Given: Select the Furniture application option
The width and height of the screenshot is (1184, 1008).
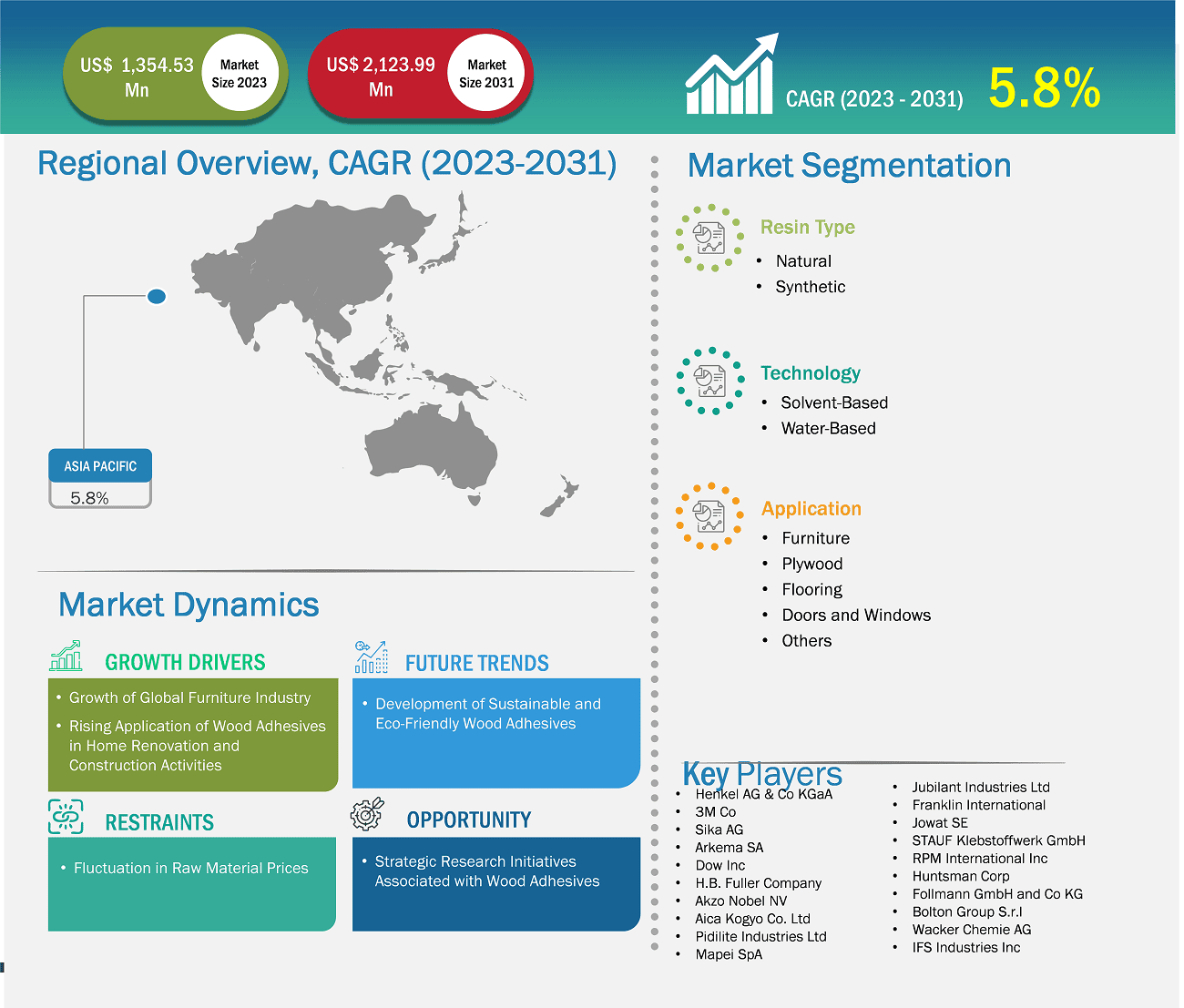Looking at the screenshot, I should point(815,538).
